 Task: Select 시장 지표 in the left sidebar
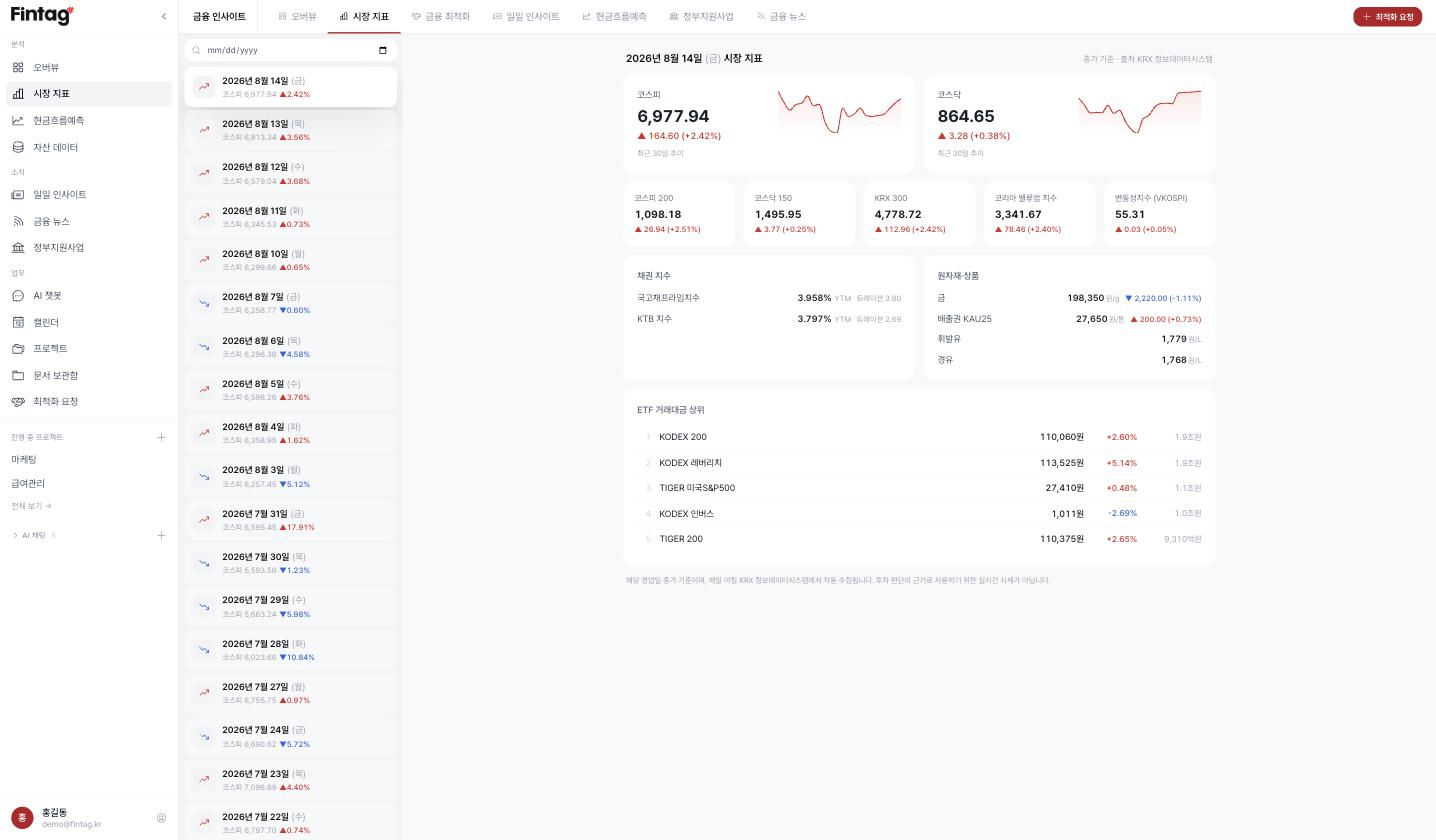89,94
